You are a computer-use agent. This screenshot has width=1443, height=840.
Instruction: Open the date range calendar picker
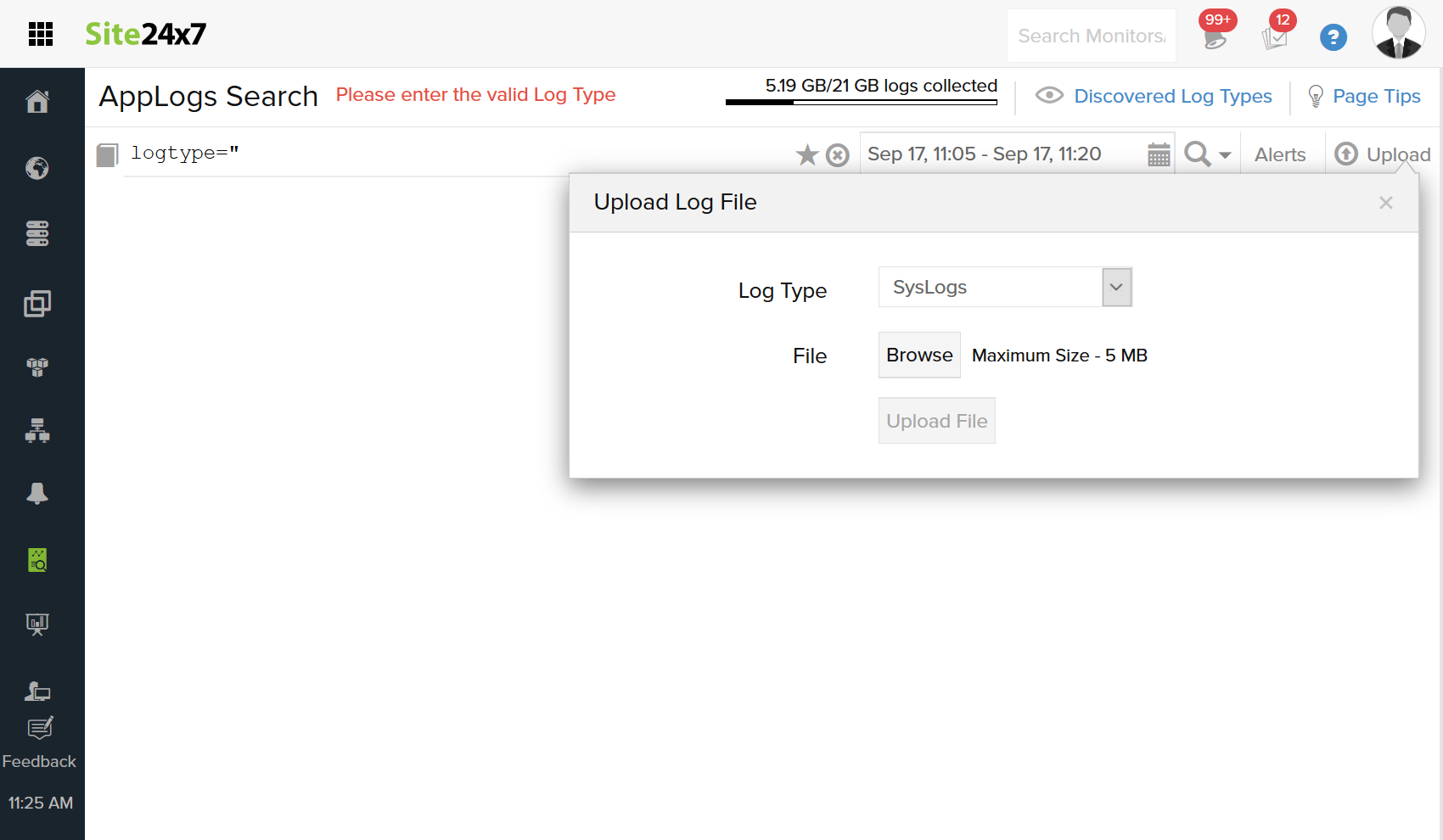[1159, 154]
